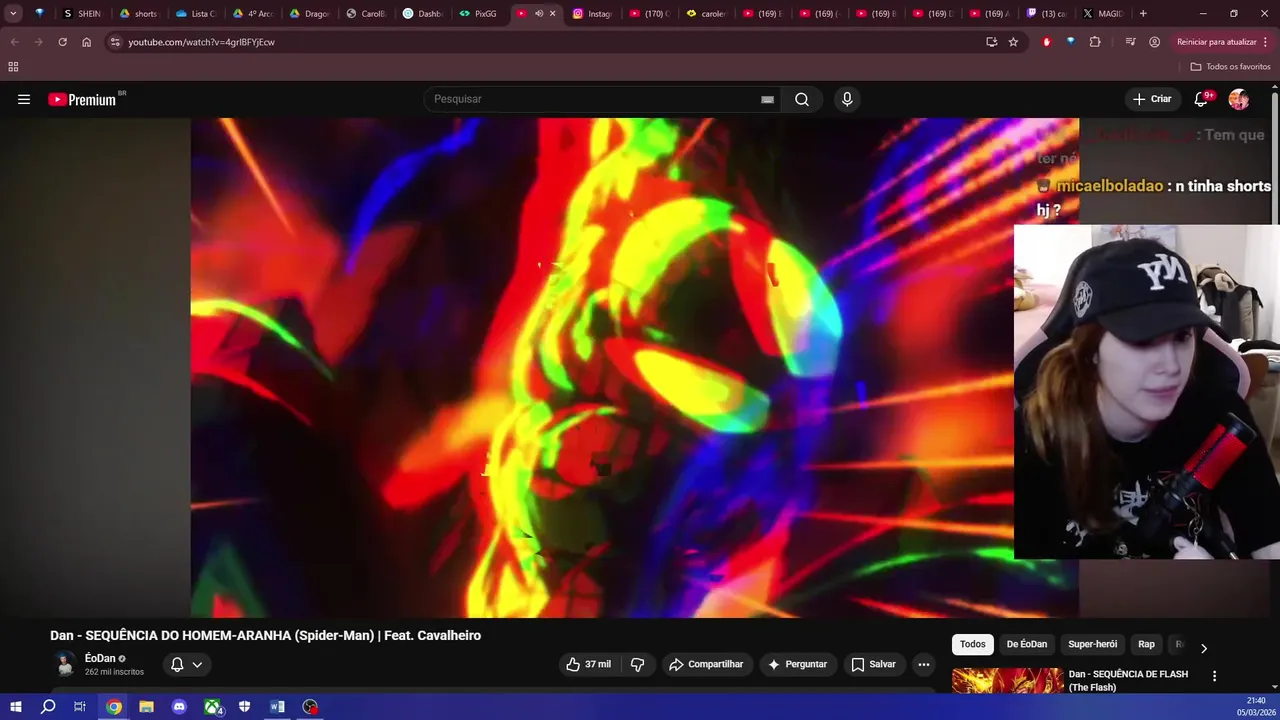Open the browser three-dot menu

tap(1266, 42)
